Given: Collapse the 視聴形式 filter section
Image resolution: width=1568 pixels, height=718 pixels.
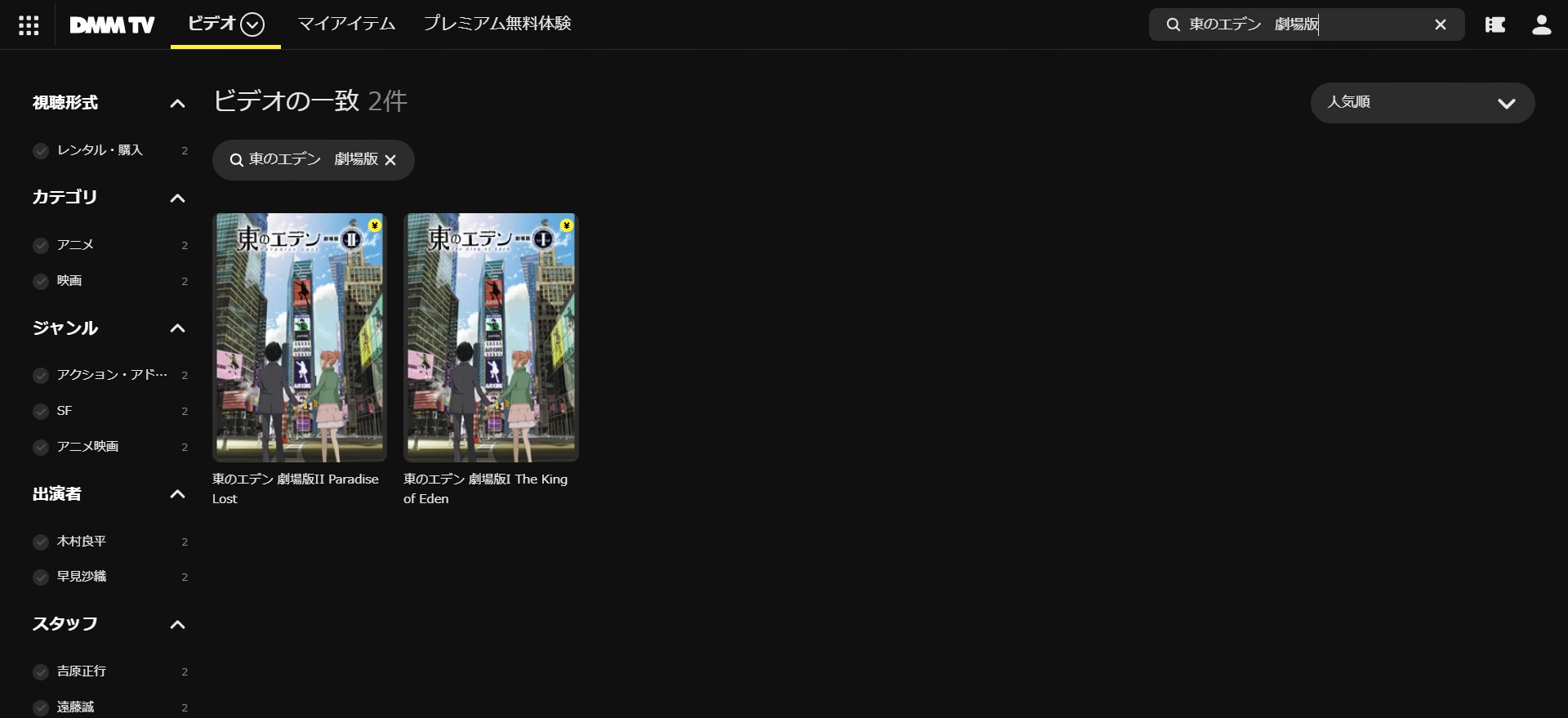Looking at the screenshot, I should [x=177, y=104].
